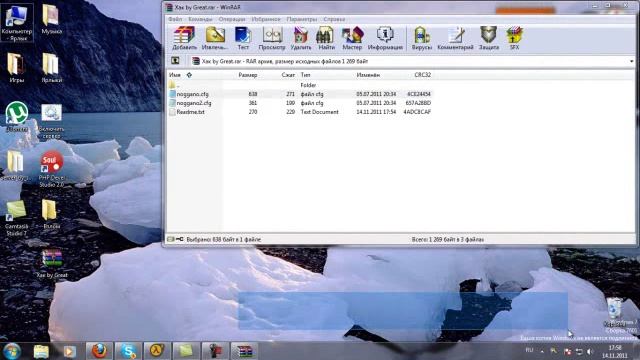Sort files by the Тип column header
640x360 pixels.
(x=305, y=75)
